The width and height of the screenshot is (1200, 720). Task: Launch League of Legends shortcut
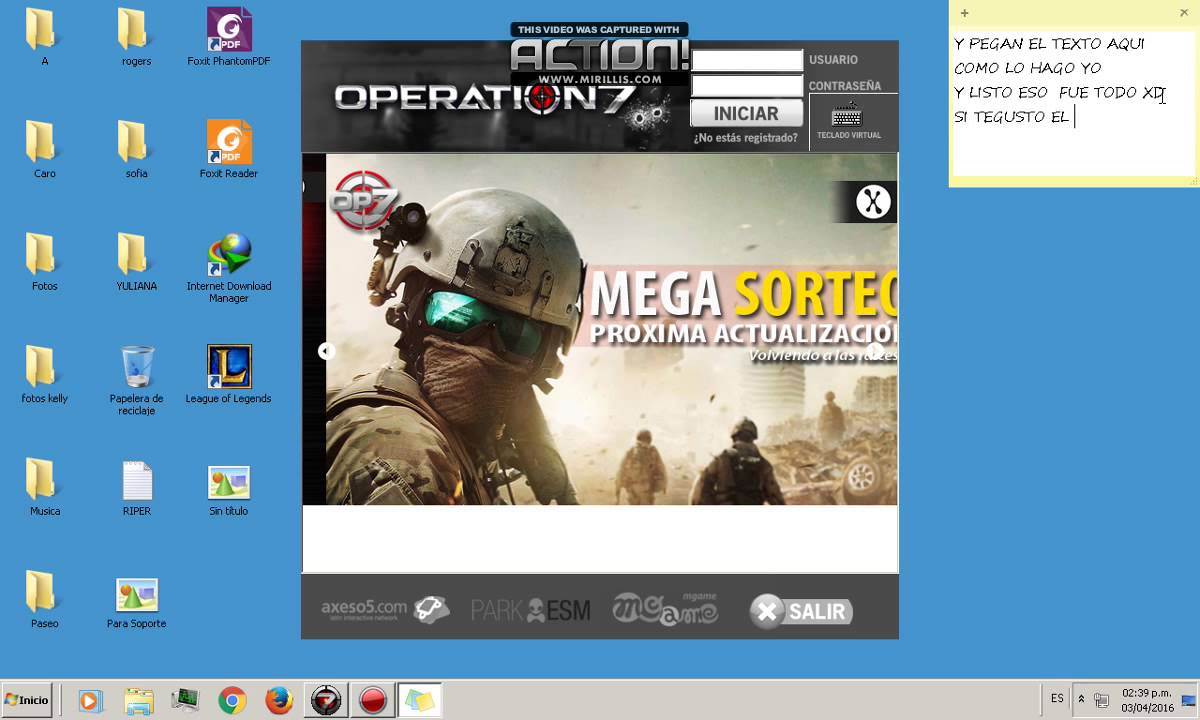[x=229, y=375]
